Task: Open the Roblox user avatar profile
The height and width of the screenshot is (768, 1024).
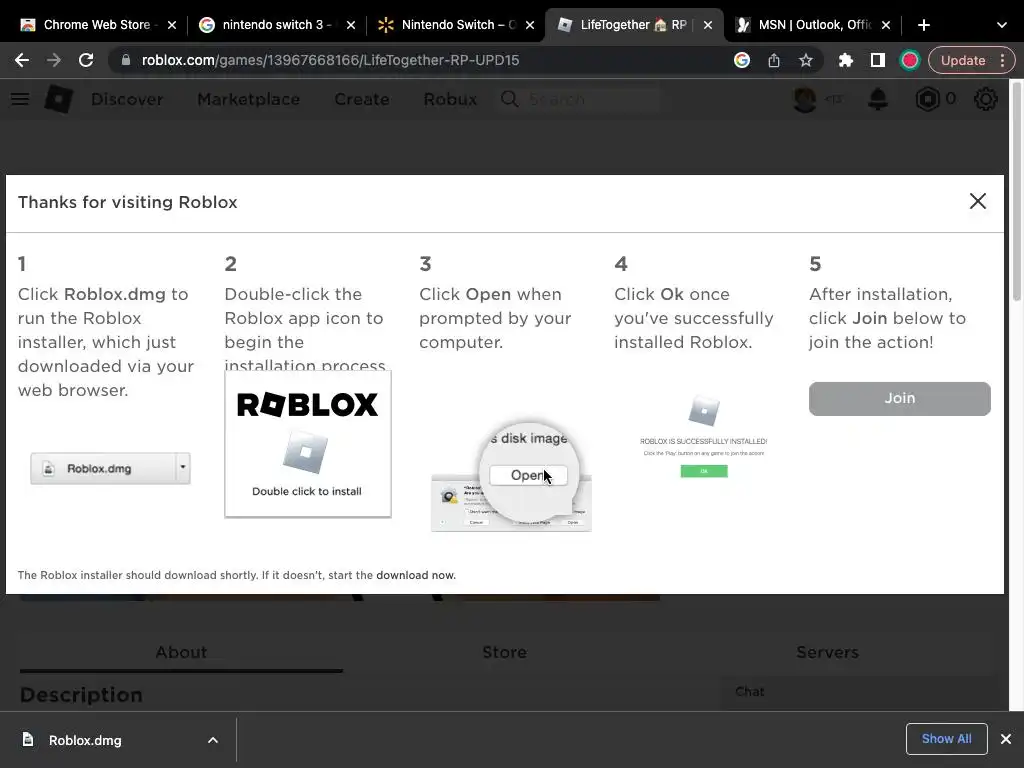Action: pos(805,99)
